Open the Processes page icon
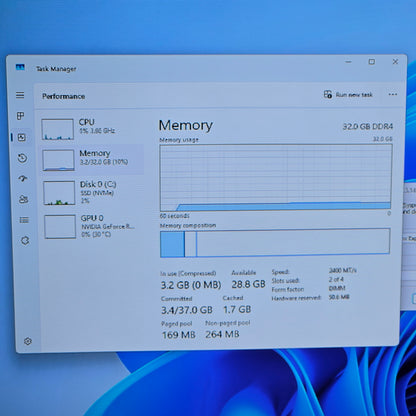 click(20, 116)
